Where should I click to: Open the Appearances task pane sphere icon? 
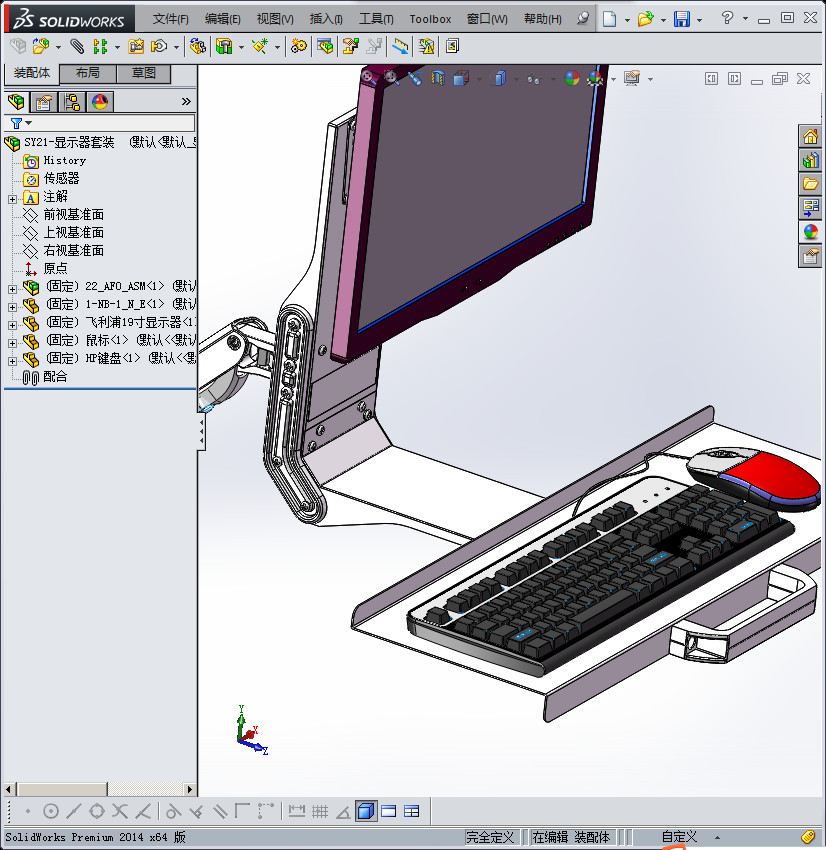810,232
